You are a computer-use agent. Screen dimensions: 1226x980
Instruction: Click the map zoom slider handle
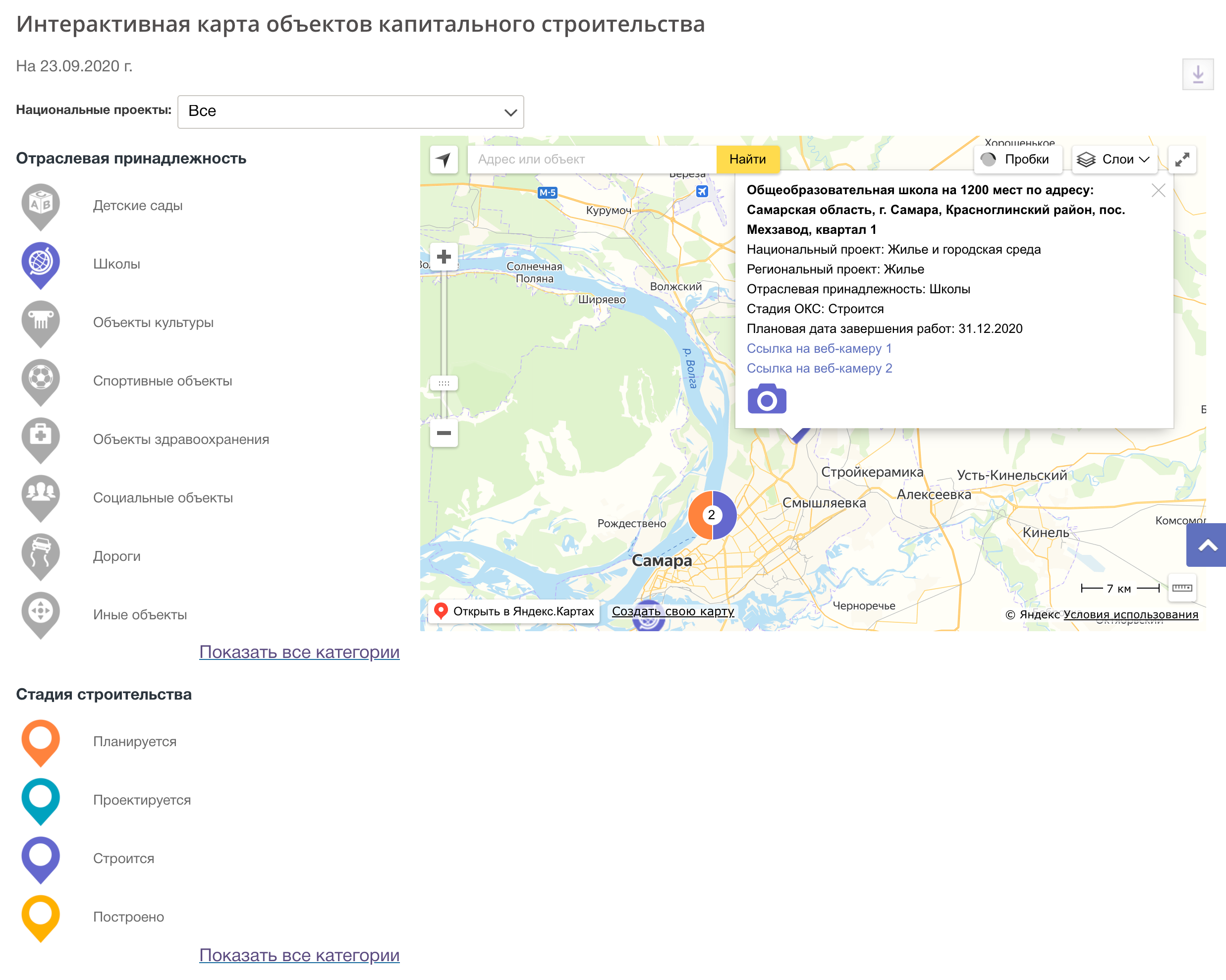[444, 383]
